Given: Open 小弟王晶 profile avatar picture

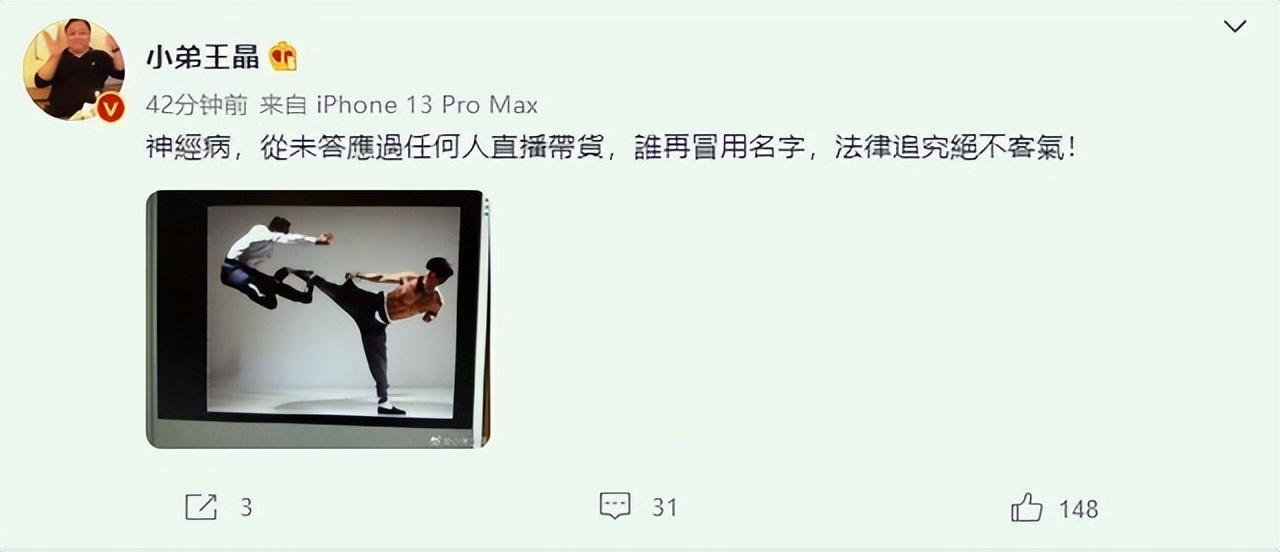Looking at the screenshot, I should click(x=74, y=70).
